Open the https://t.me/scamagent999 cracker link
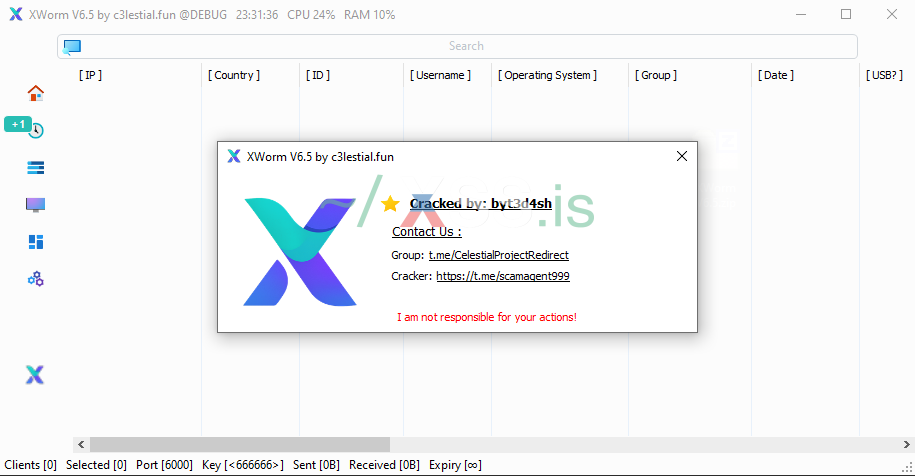 point(503,276)
